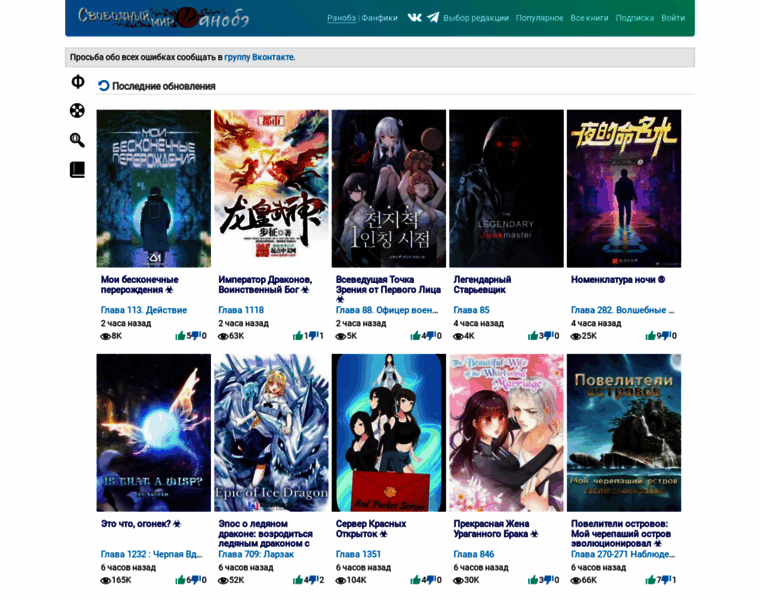Open the VK social icon in header

click(414, 18)
